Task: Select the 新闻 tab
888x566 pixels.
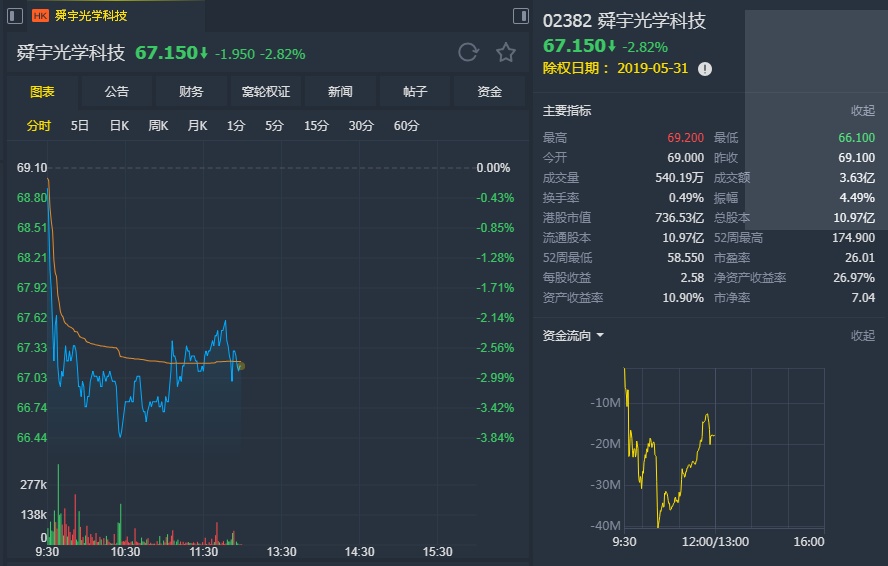Action: pos(340,92)
